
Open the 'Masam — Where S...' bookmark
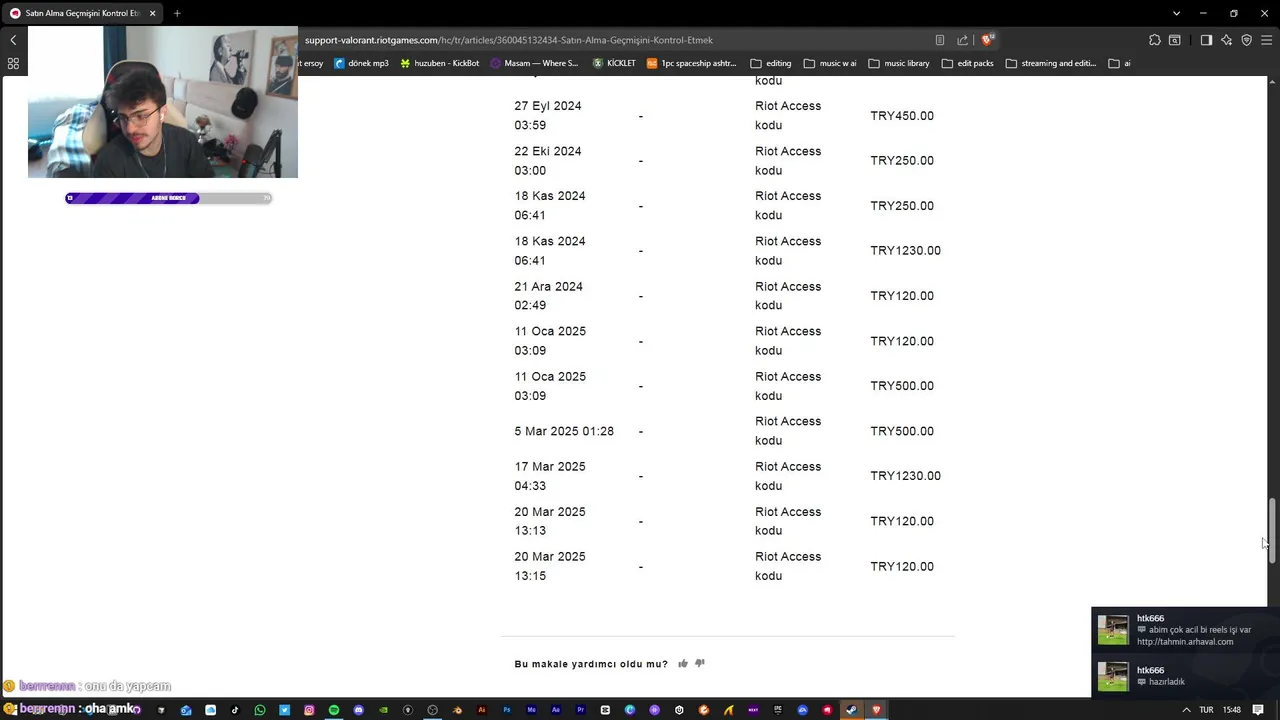tap(534, 63)
